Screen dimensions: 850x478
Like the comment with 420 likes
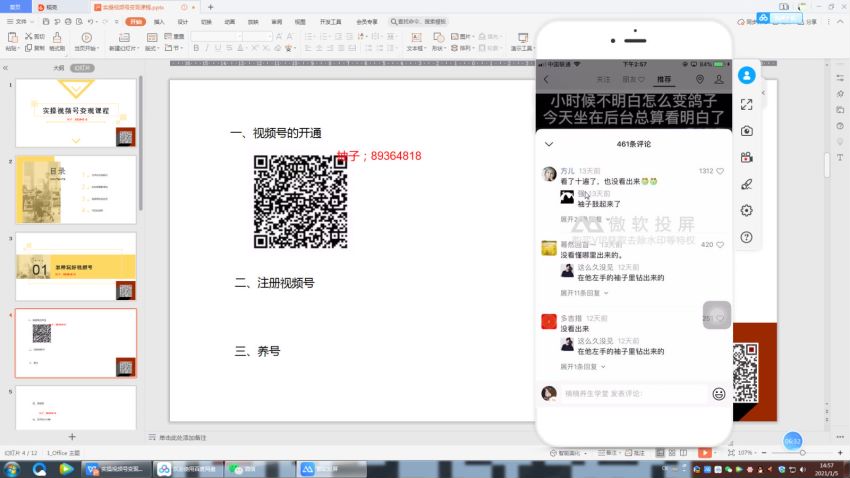point(720,245)
